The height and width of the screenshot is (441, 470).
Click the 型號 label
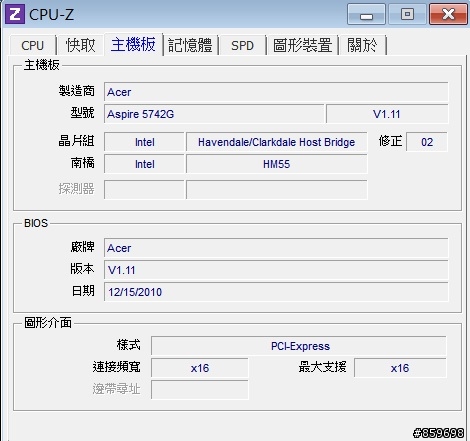pos(83,113)
